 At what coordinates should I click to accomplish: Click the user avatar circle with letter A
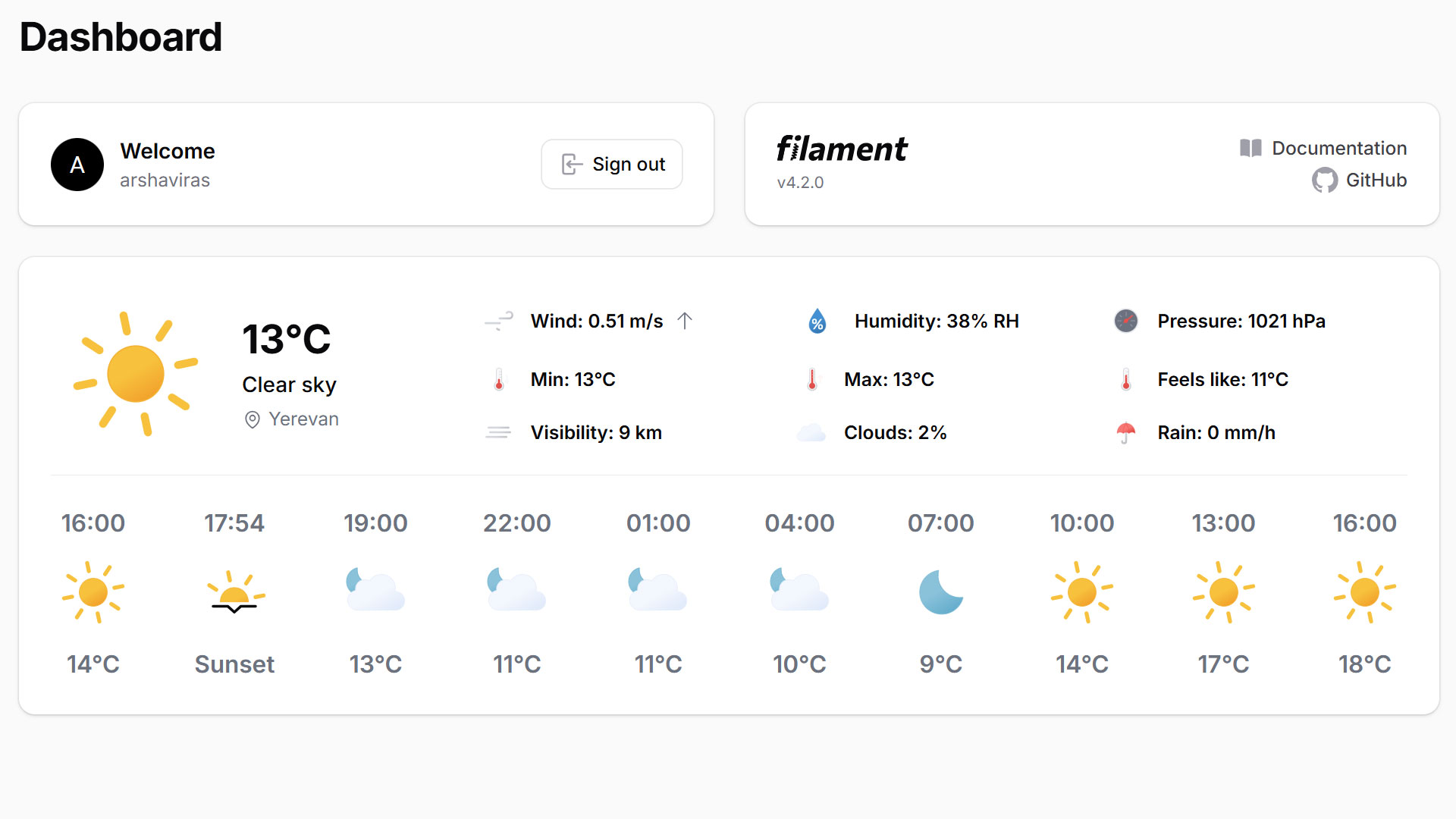77,165
